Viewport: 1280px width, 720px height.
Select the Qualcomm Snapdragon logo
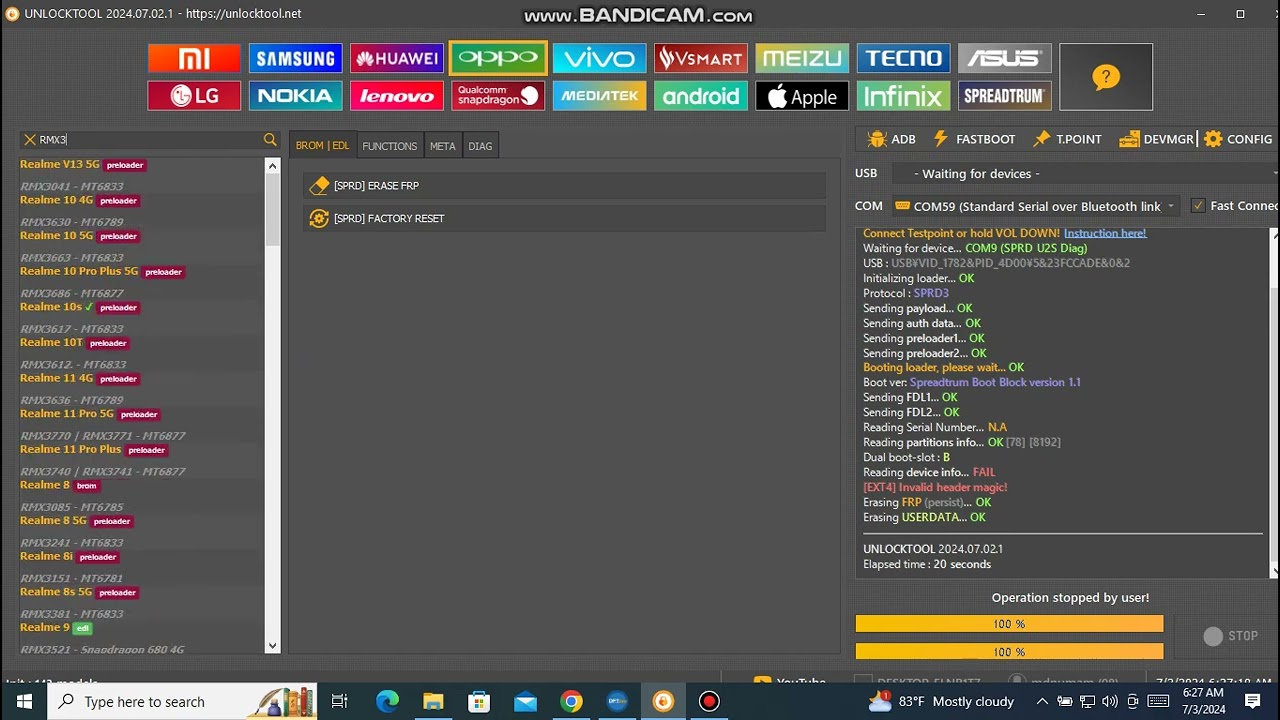498,96
